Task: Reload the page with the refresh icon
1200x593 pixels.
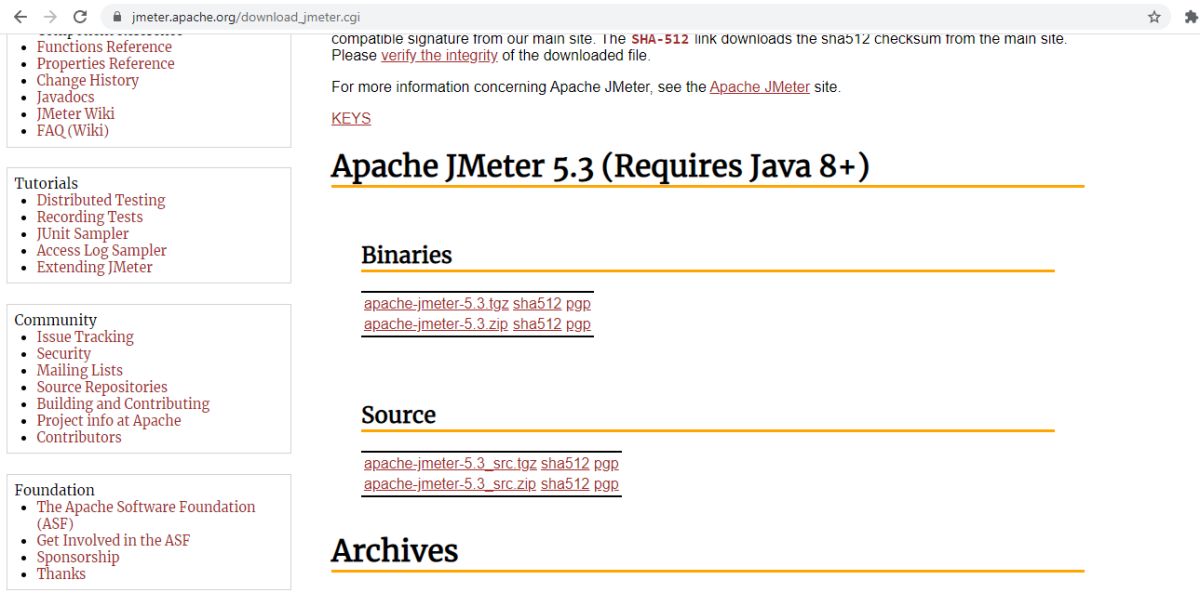Action: 81,16
